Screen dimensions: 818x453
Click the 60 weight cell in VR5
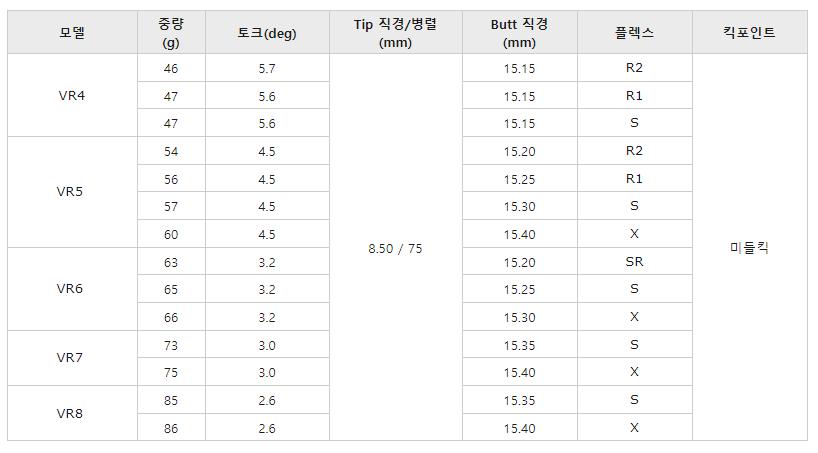pos(170,234)
